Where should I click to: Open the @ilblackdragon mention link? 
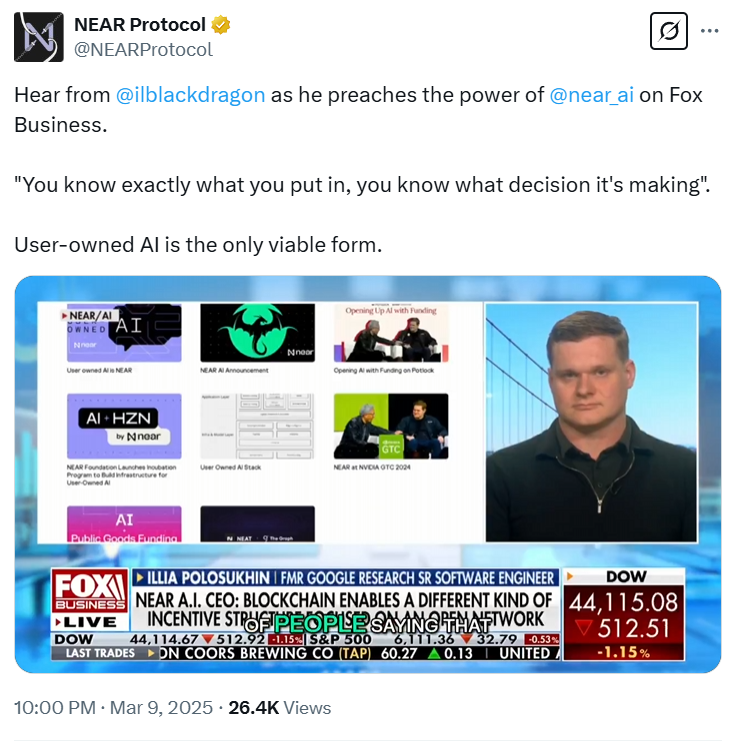190,95
